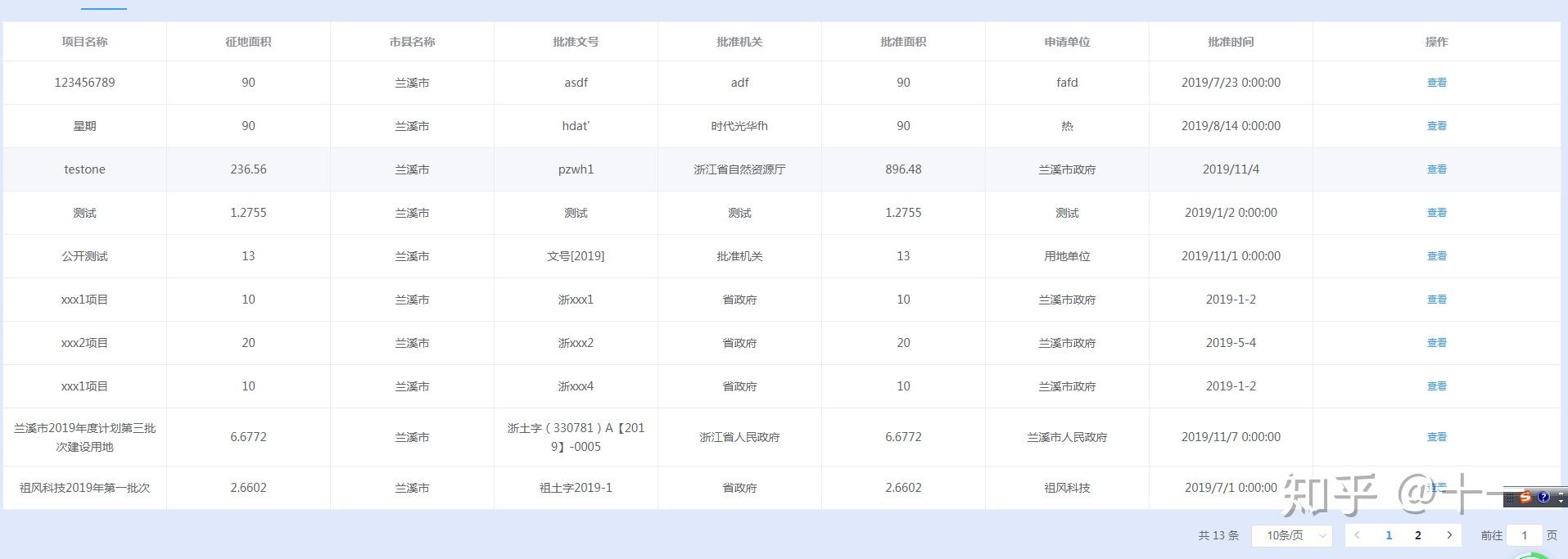1568x559 pixels.
Task: Open 查看 in the 1.2755 测试 row
Action: coord(1437,213)
